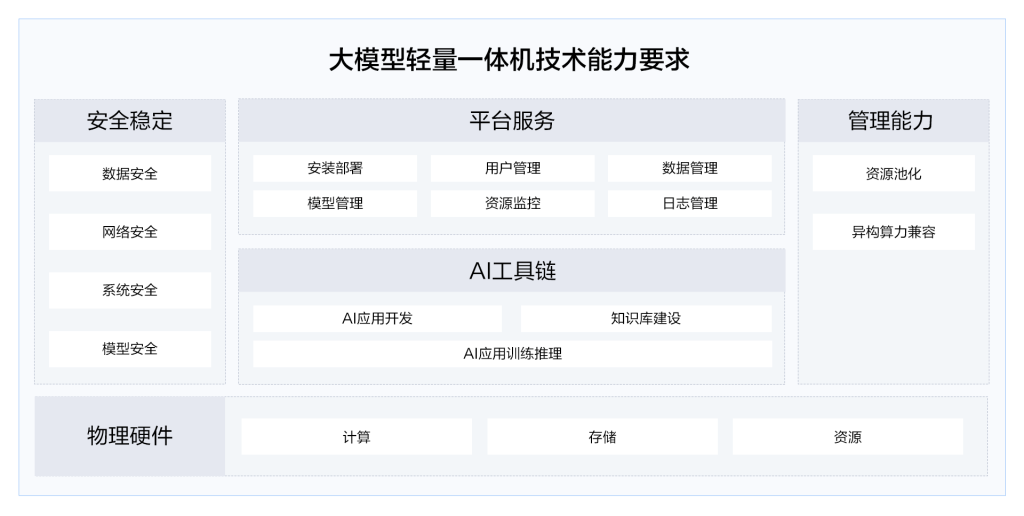1024x516 pixels.
Task: Click the 存储 hardware box
Action: pos(602,437)
